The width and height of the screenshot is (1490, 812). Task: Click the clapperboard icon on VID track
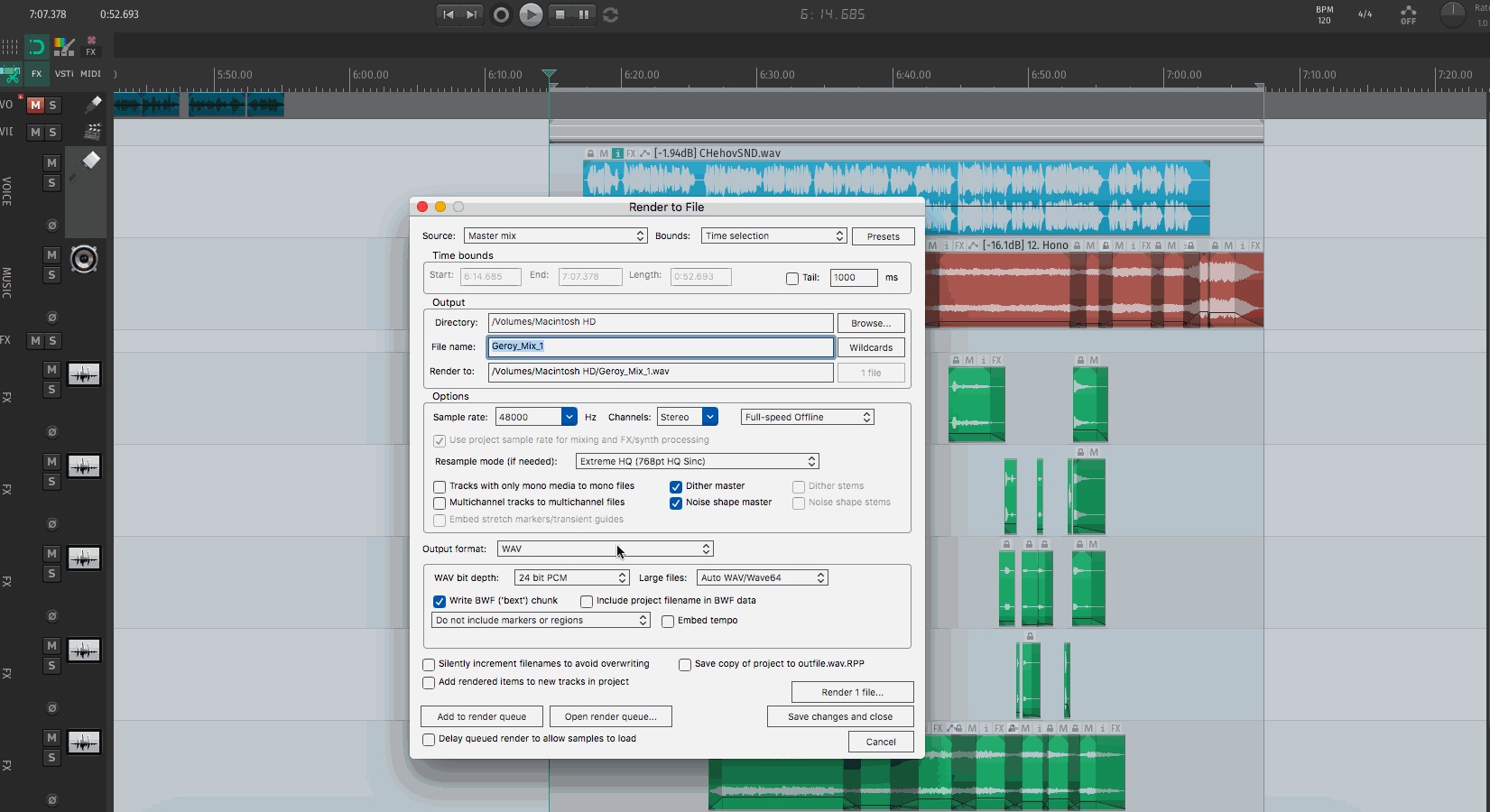92,132
